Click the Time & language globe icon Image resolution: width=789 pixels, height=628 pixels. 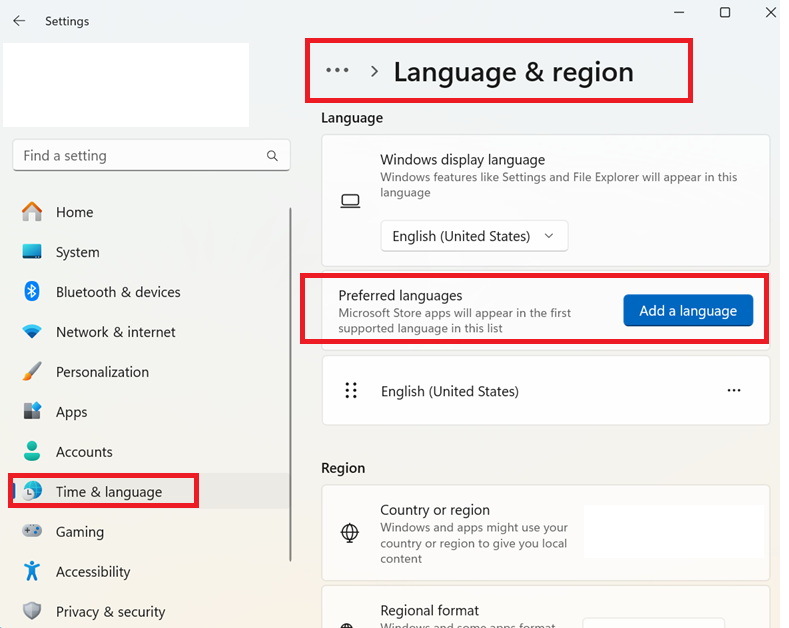(33, 491)
